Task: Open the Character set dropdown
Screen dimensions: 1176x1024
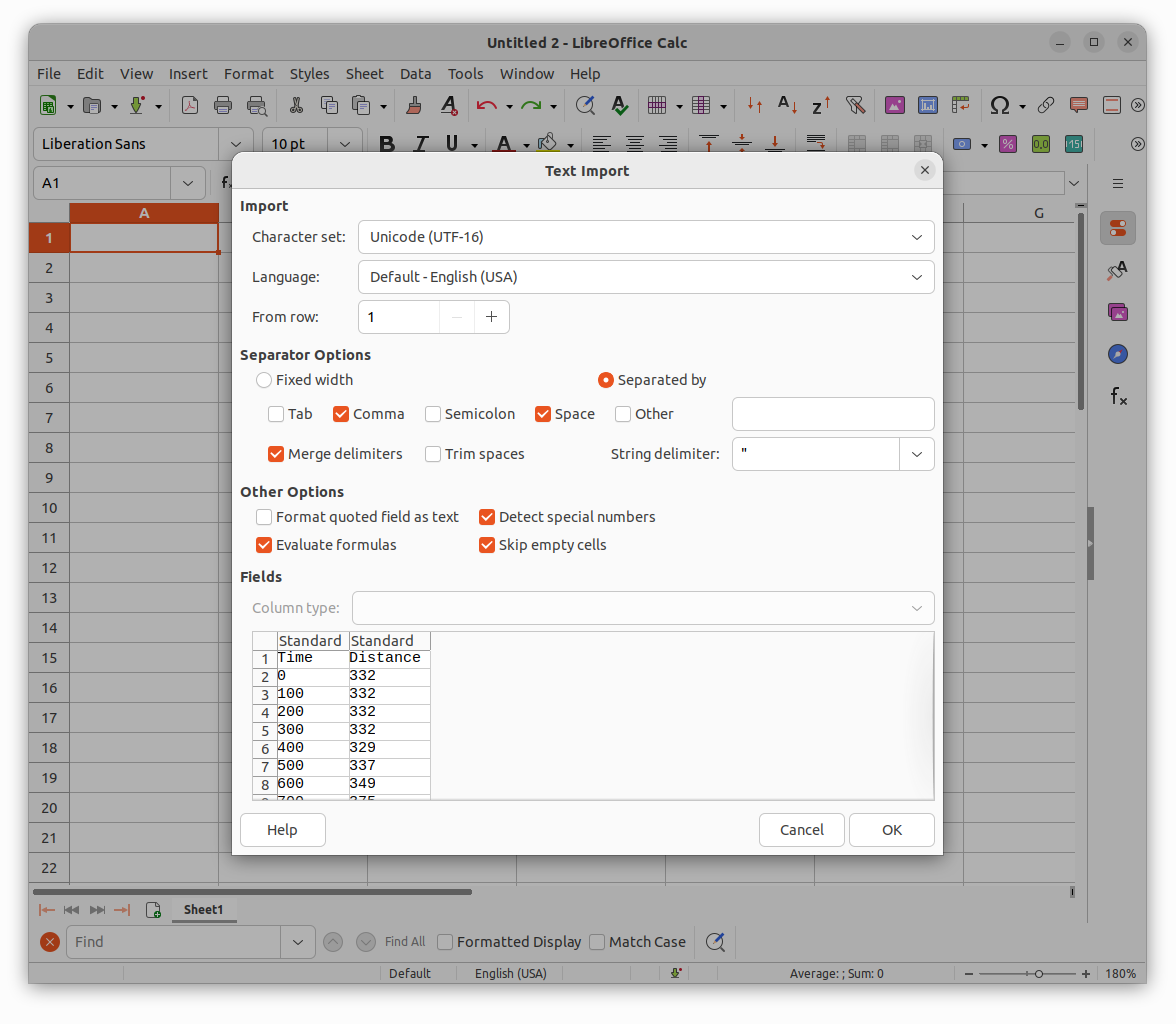Action: tap(646, 237)
